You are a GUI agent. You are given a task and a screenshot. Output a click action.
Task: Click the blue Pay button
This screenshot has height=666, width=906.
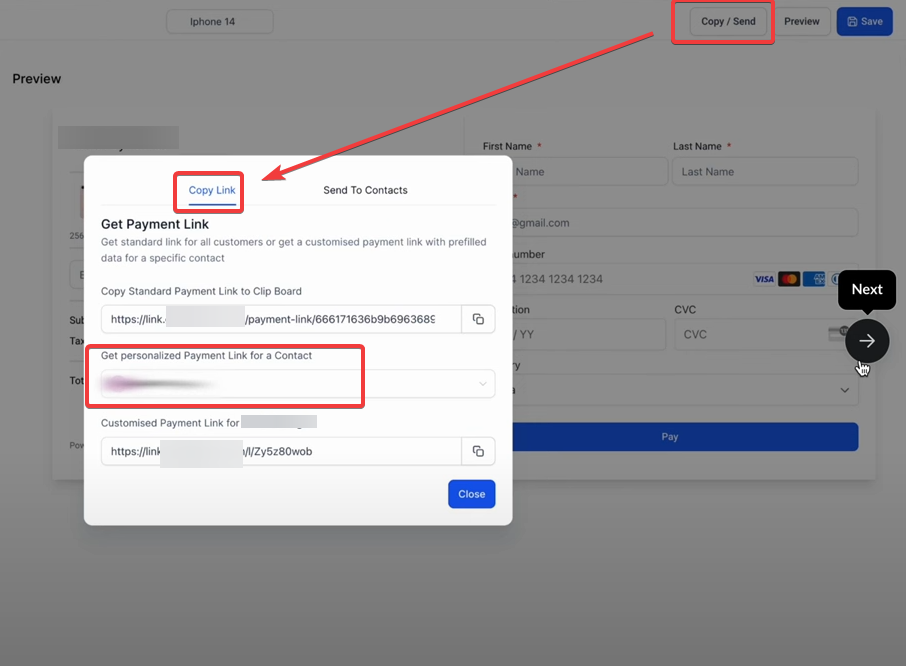pyautogui.click(x=685, y=437)
